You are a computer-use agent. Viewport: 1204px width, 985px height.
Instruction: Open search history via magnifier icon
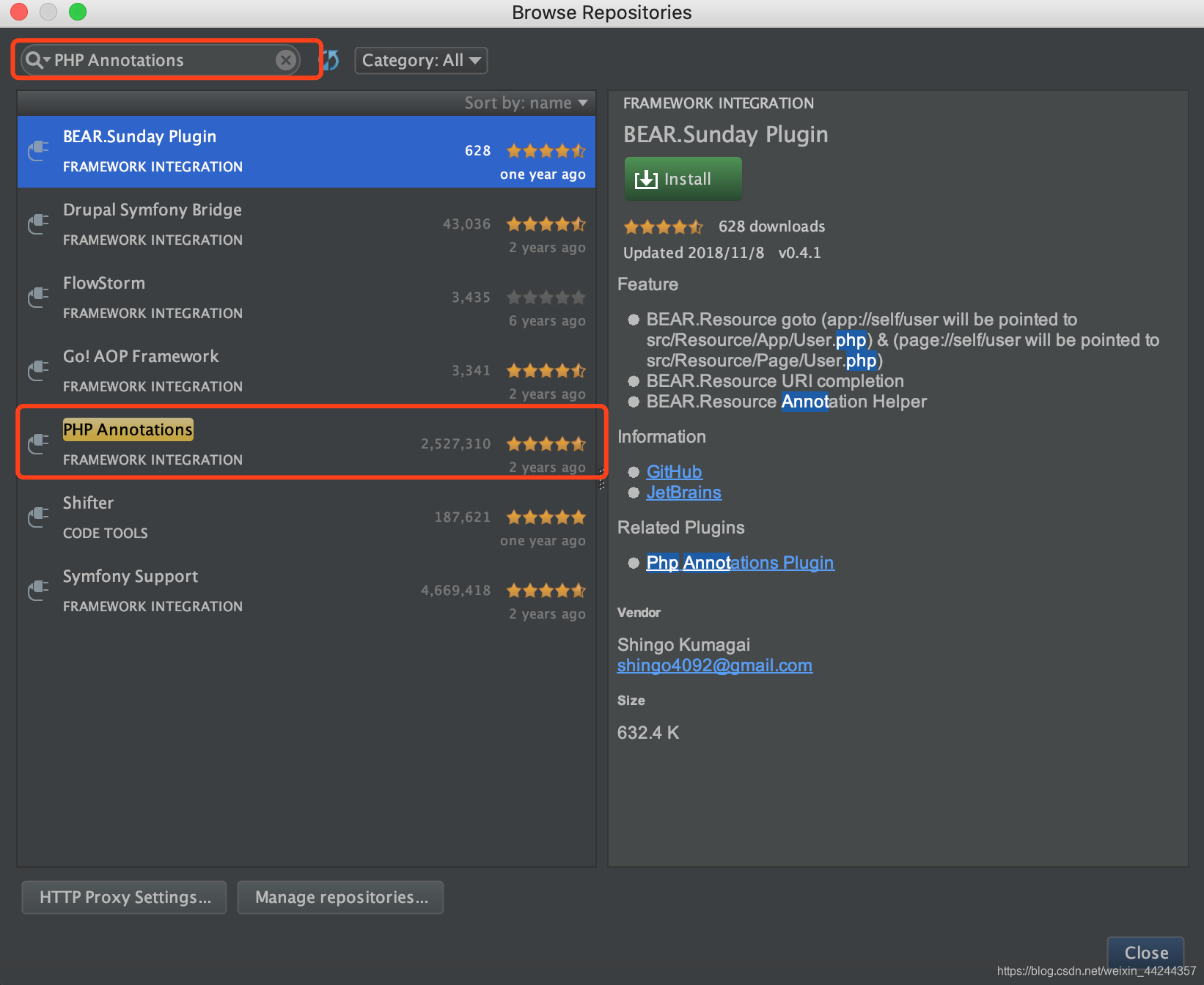tap(37, 60)
